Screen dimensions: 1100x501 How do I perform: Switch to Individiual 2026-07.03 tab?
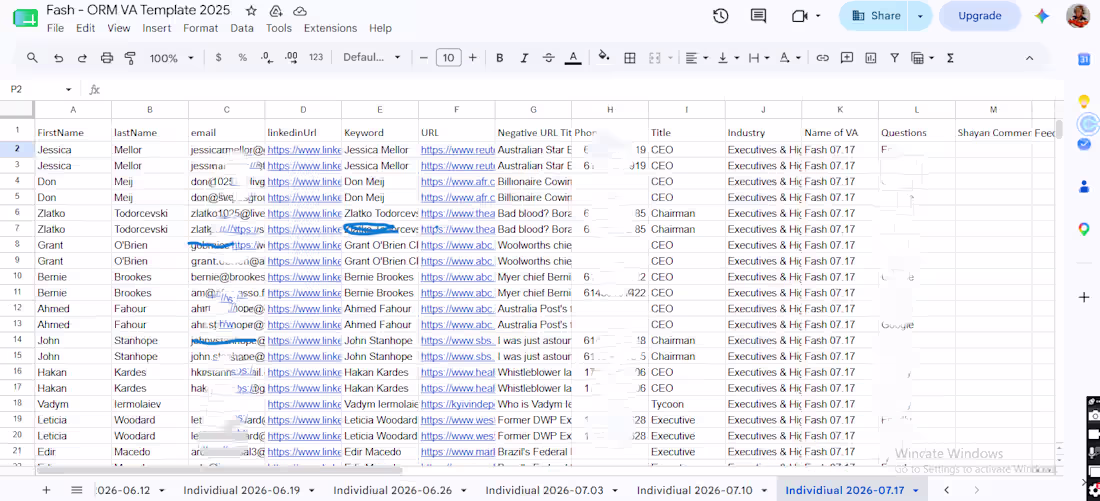[544, 490]
